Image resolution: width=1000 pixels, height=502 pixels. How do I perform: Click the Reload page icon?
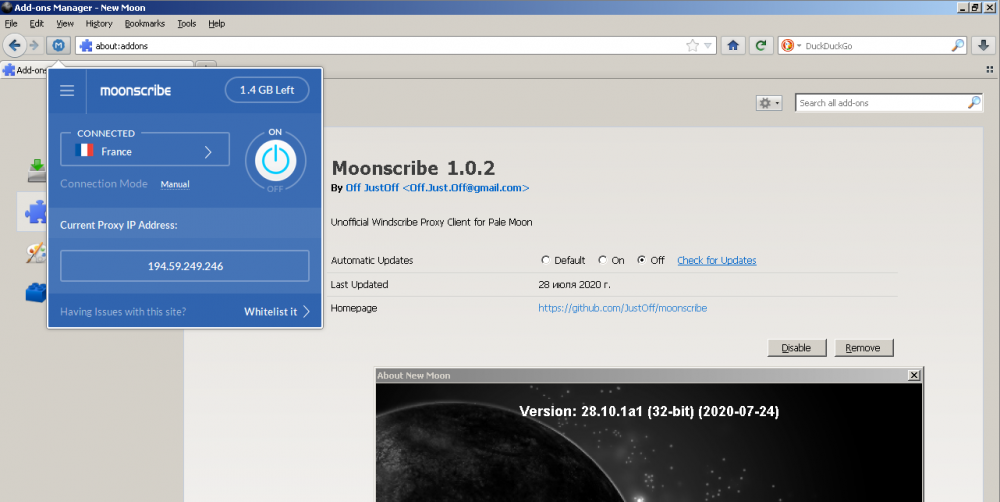click(762, 45)
